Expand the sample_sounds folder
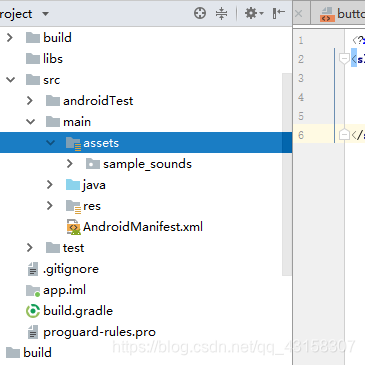The width and height of the screenshot is (365, 365). pos(70,163)
